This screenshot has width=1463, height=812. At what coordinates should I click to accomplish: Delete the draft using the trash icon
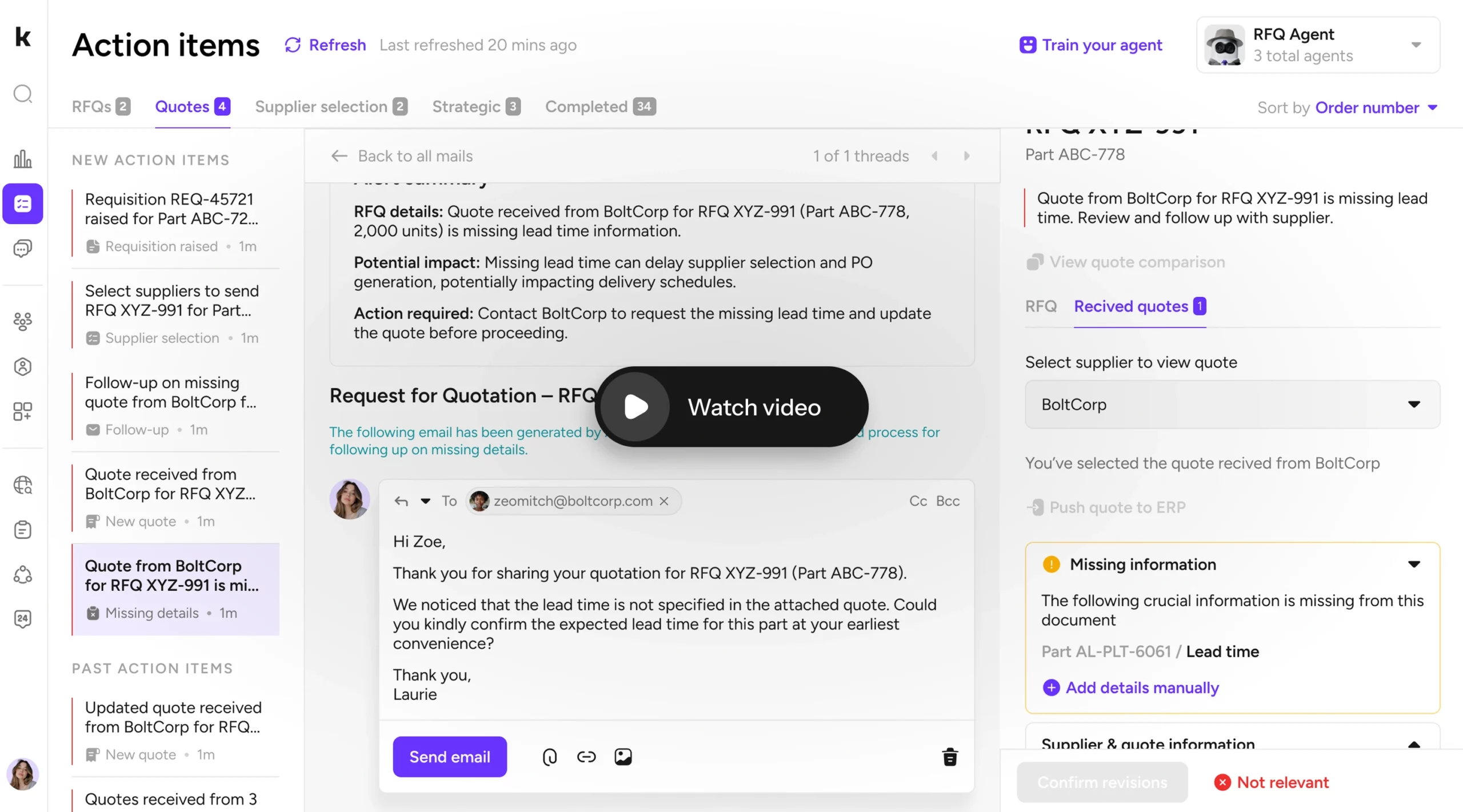950,757
